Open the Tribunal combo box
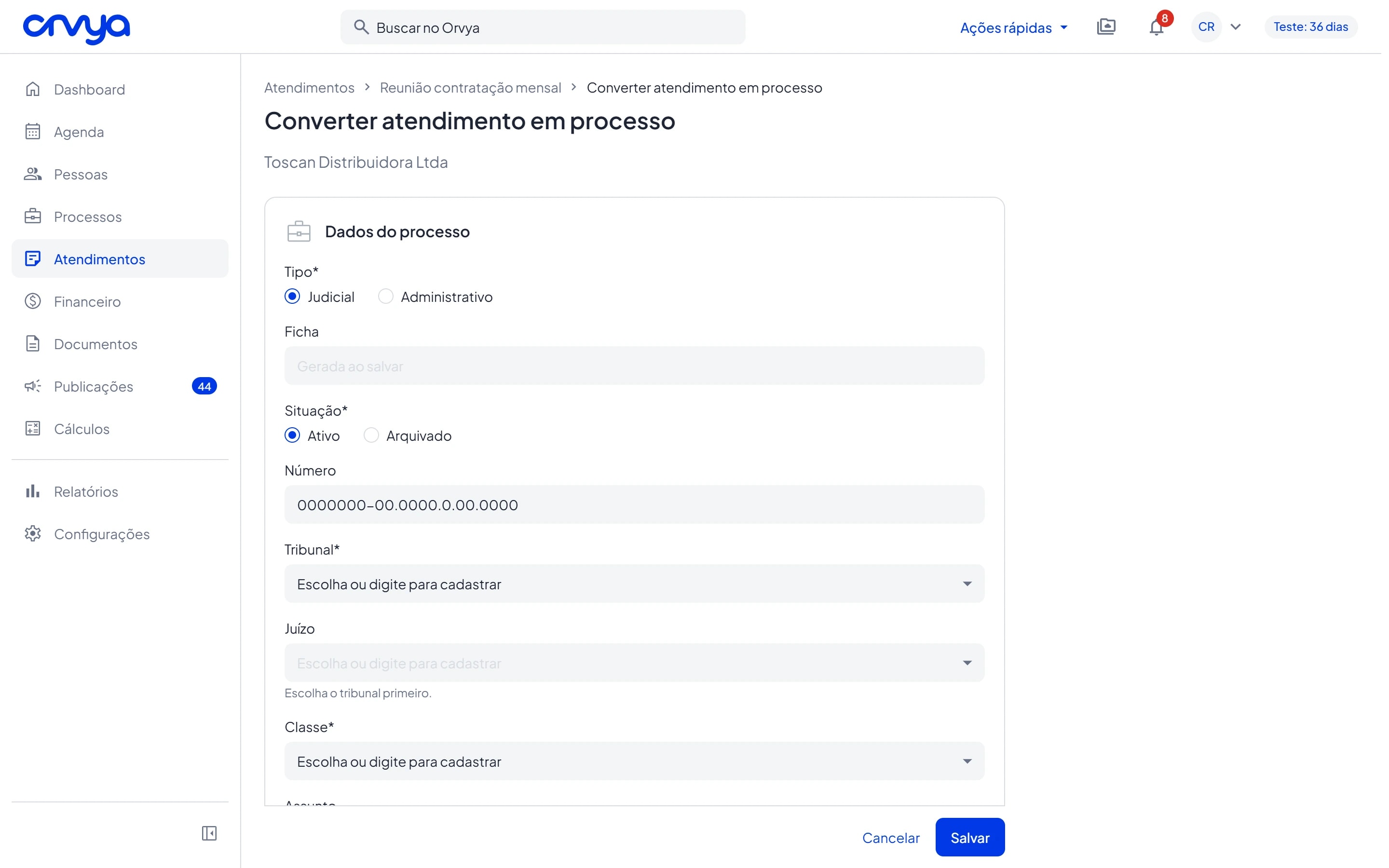1389x868 pixels. (x=634, y=584)
